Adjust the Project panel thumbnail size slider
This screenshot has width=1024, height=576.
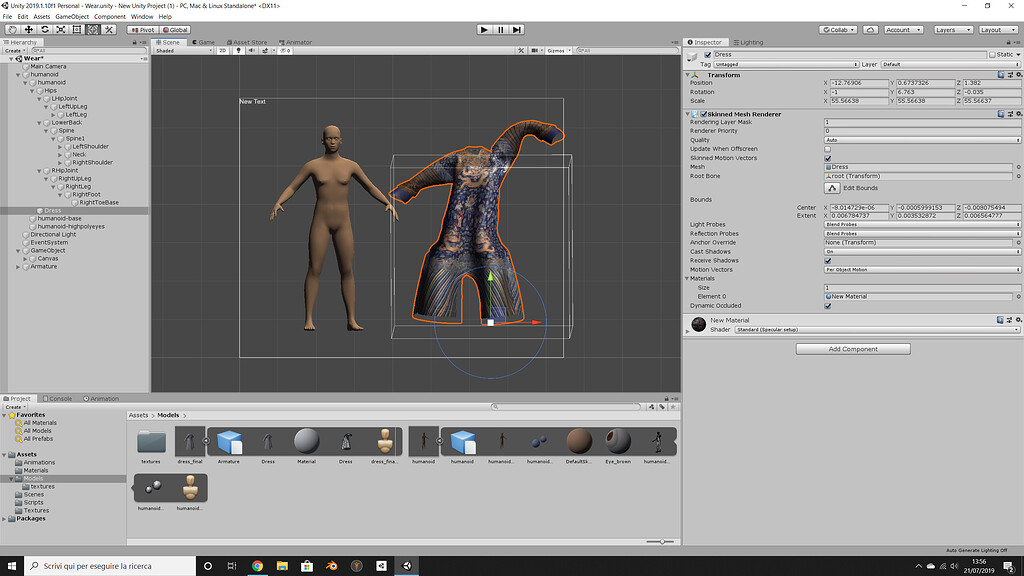click(661, 541)
